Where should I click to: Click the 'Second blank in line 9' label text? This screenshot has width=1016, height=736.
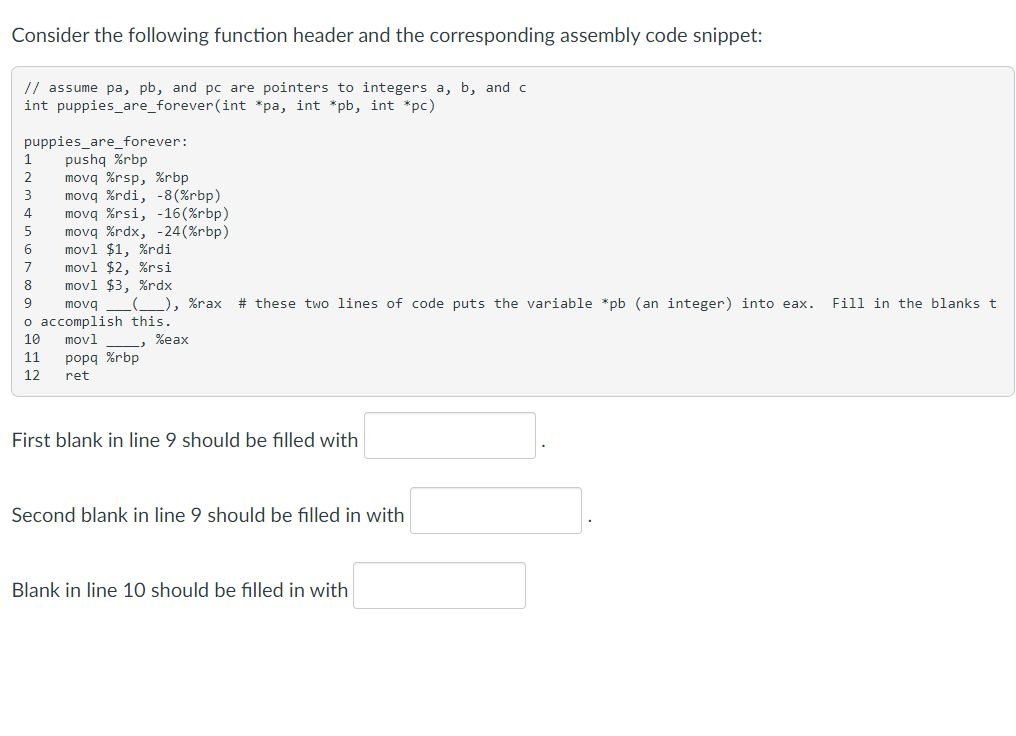(x=206, y=515)
